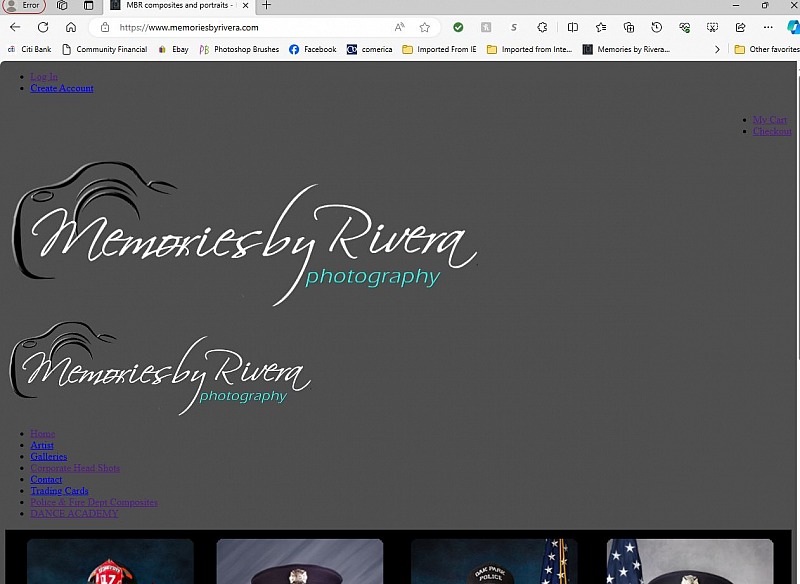Open browsing History
Viewport: 800px width, 584px height.
click(x=657, y=28)
